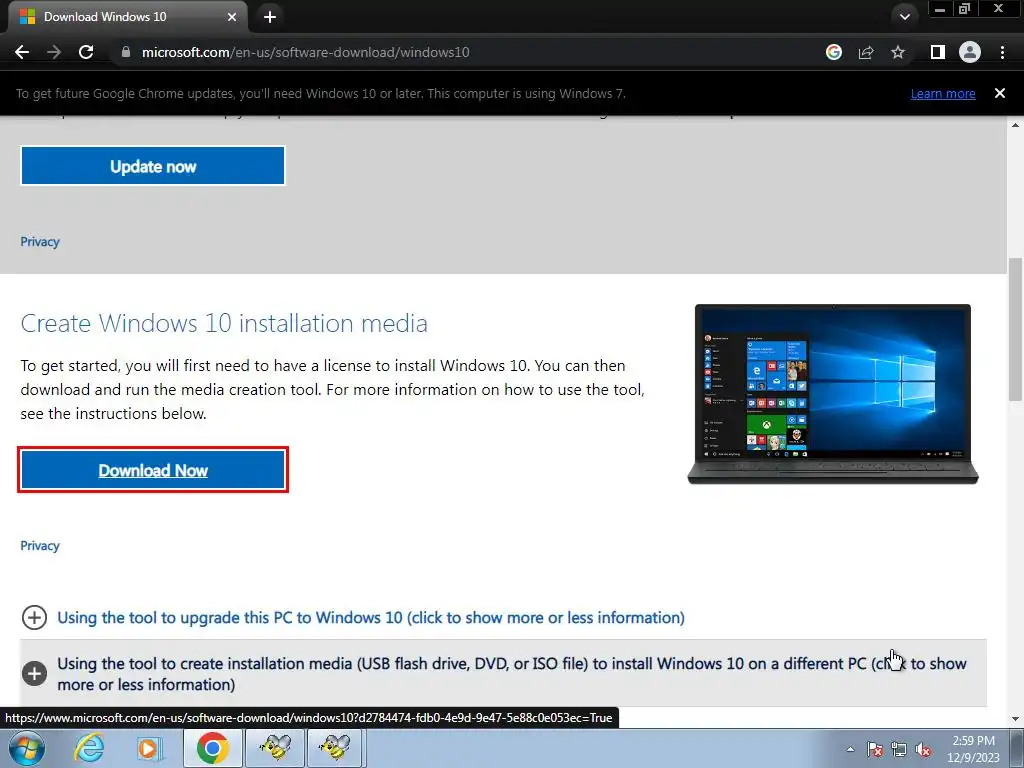Open Privacy link below Update now

tap(40, 242)
